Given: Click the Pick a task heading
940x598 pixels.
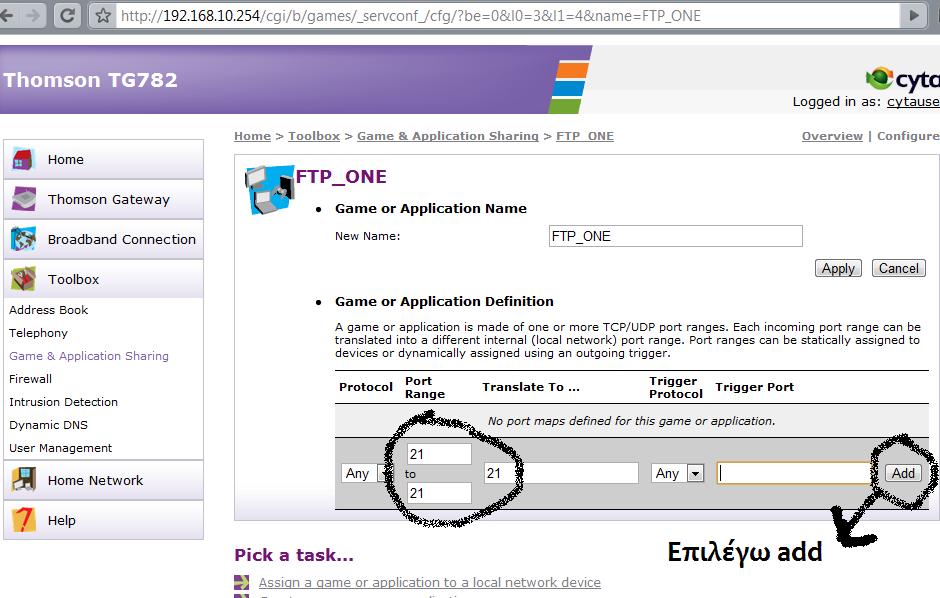Looking at the screenshot, I should pyautogui.click(x=294, y=555).
